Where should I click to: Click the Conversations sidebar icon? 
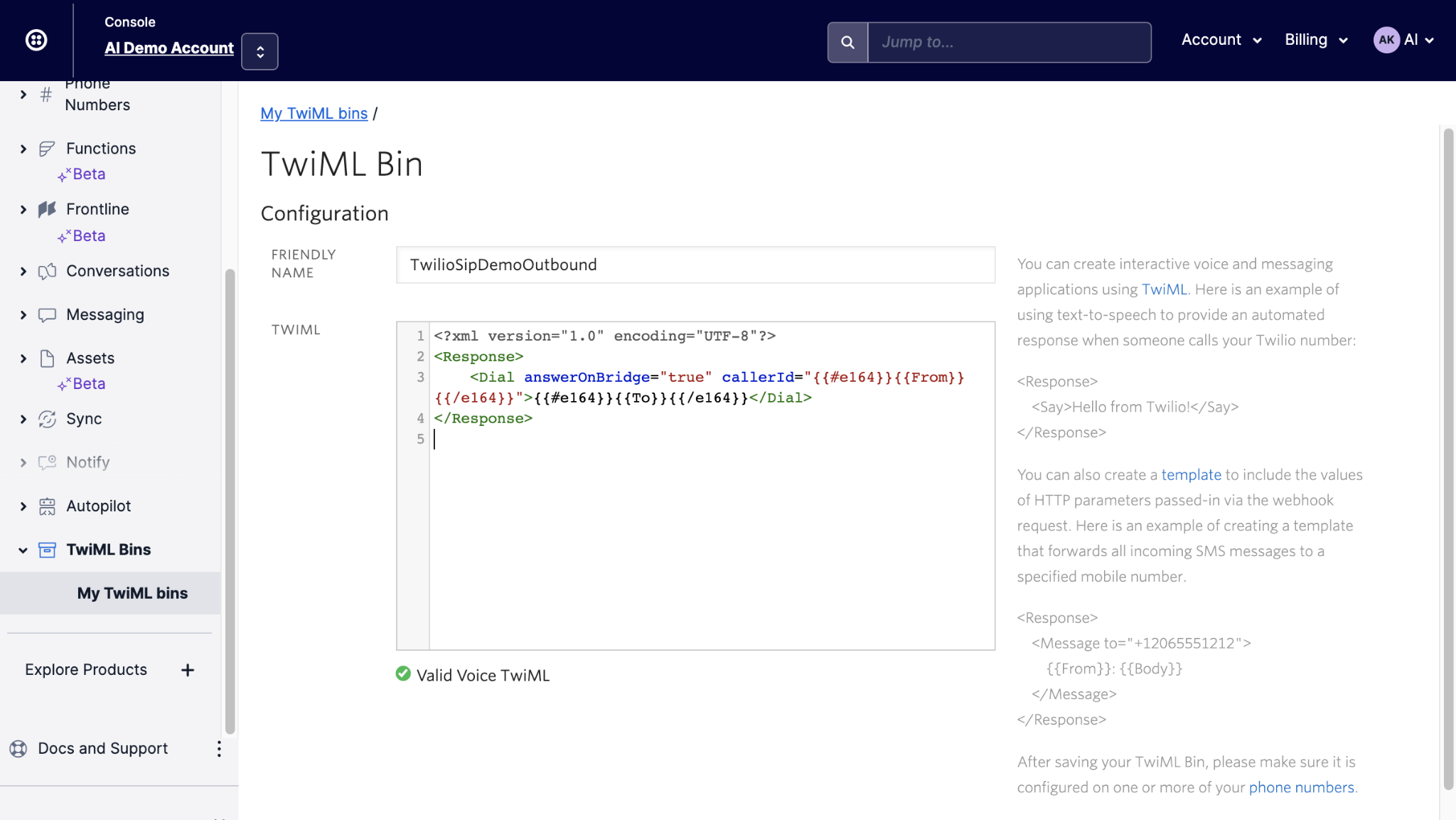47,271
